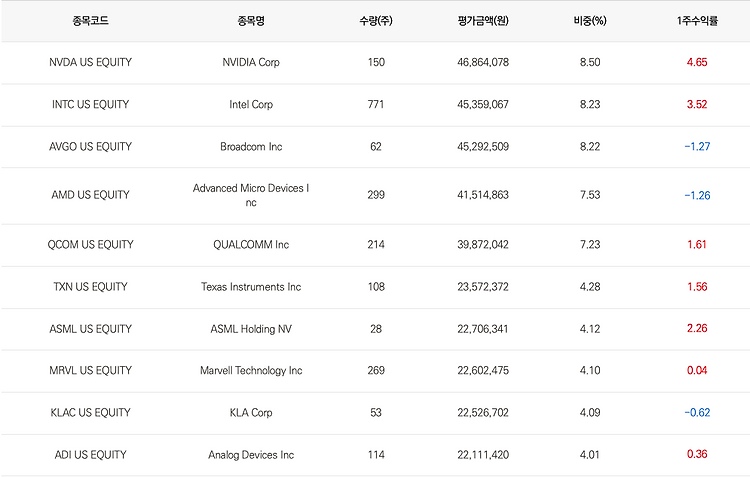Click the value 46,864,078
The width and height of the screenshot is (750, 477).
click(483, 62)
